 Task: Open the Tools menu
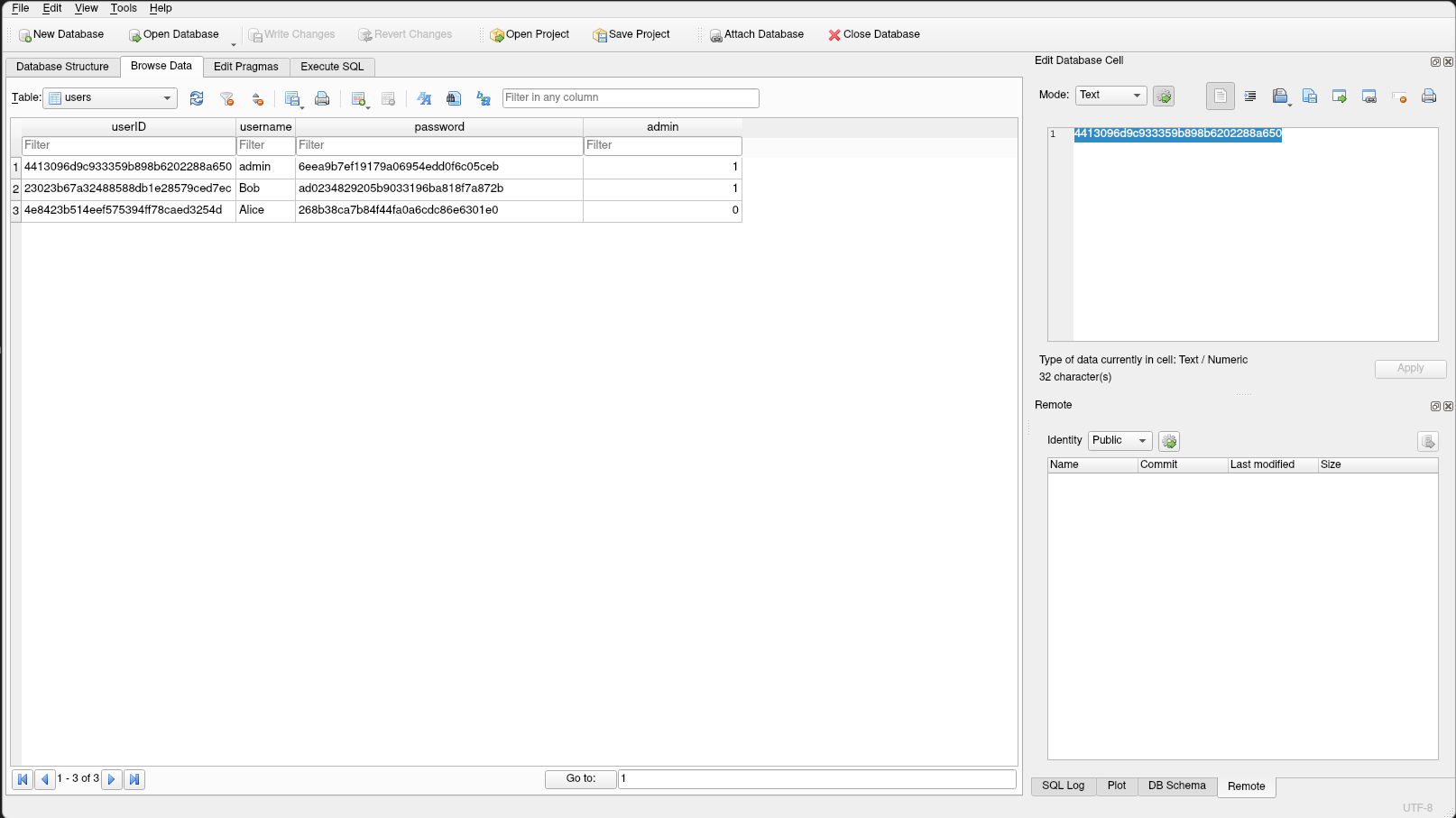[x=124, y=8]
